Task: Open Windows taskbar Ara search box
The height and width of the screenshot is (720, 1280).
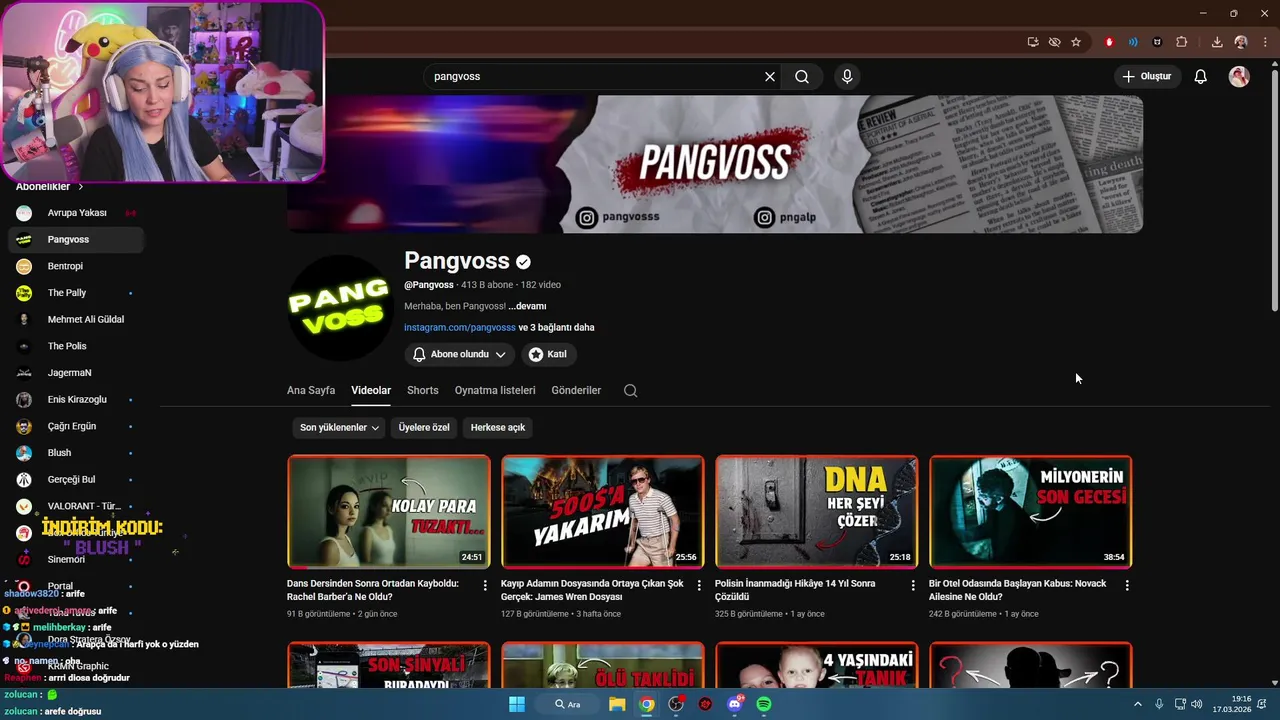Action: point(568,704)
